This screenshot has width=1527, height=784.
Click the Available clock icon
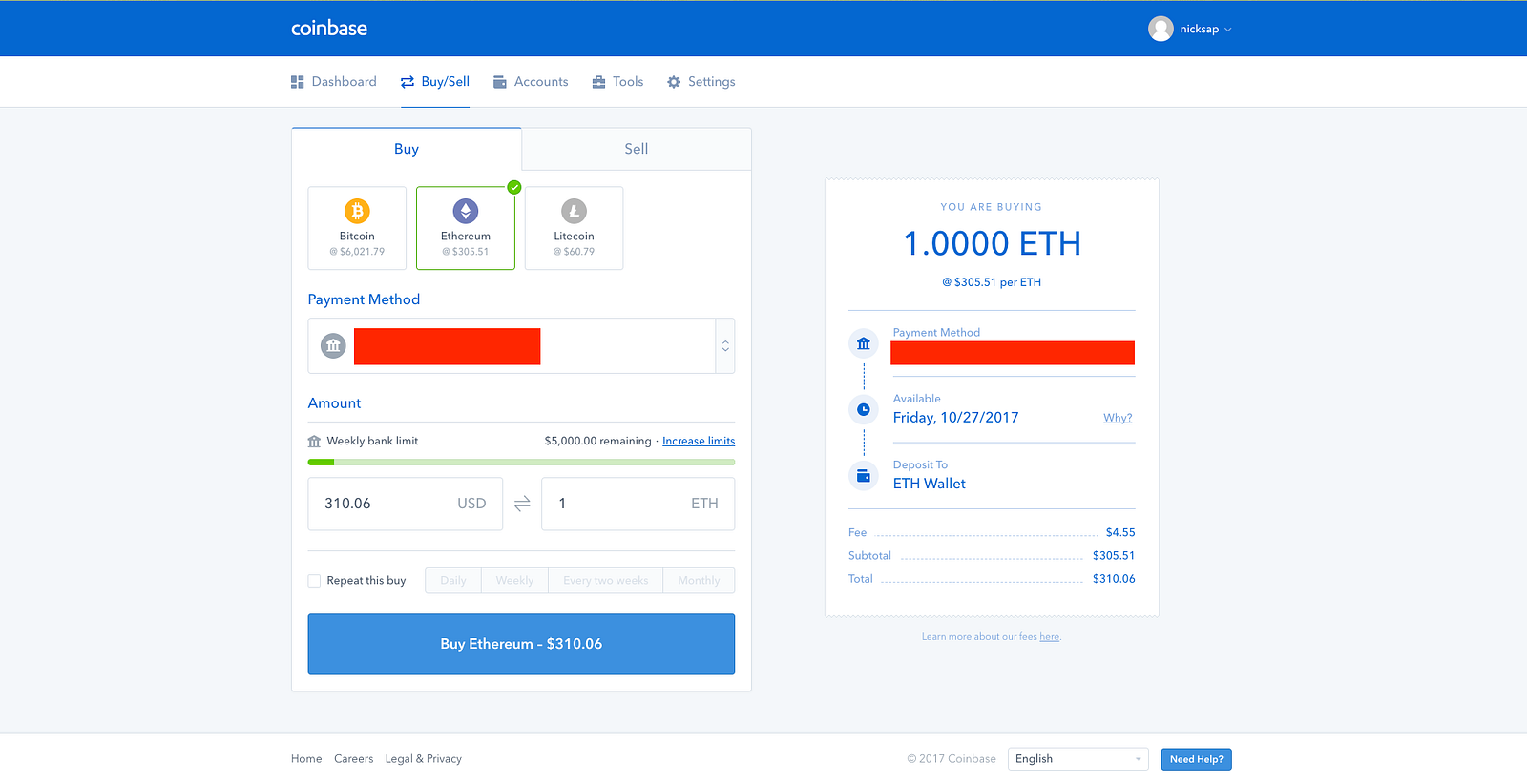click(x=864, y=409)
